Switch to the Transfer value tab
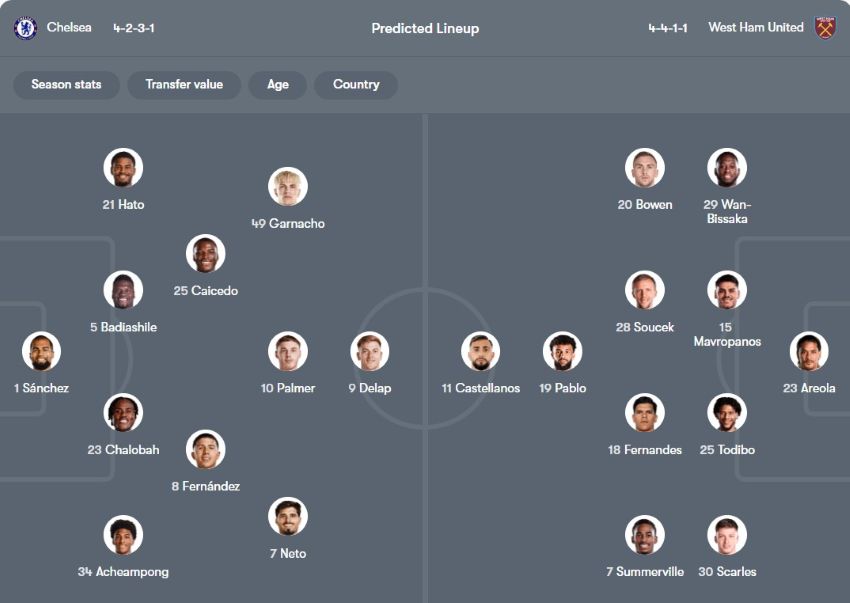The image size is (850, 603). click(184, 85)
